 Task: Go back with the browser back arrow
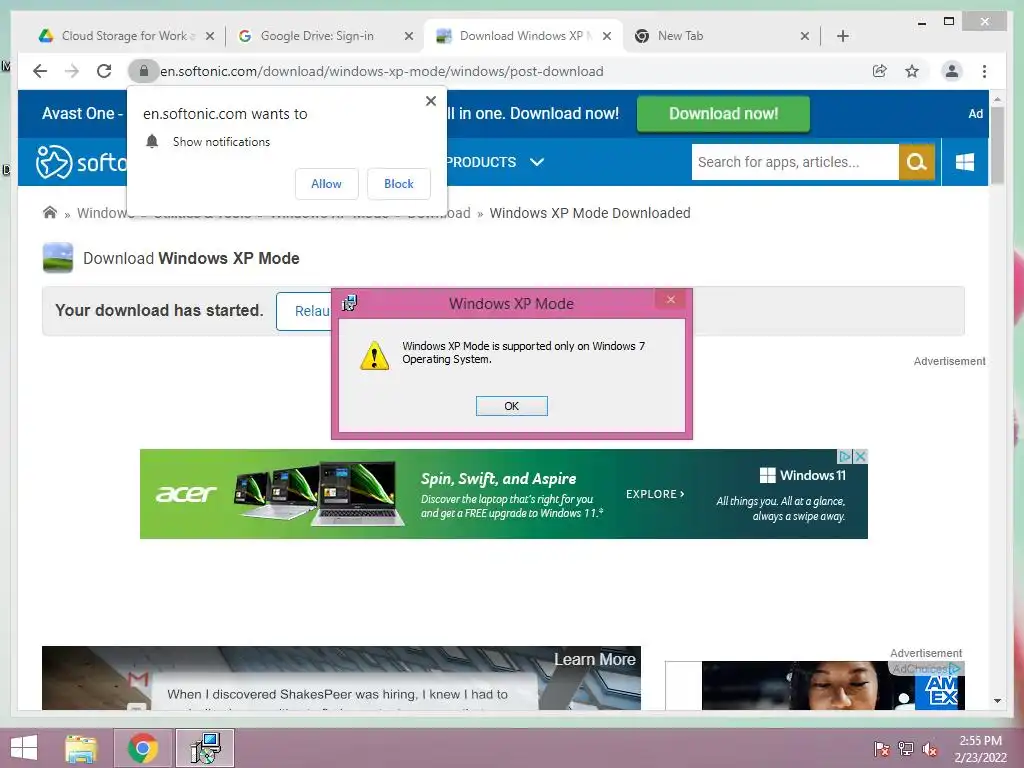pyautogui.click(x=40, y=71)
